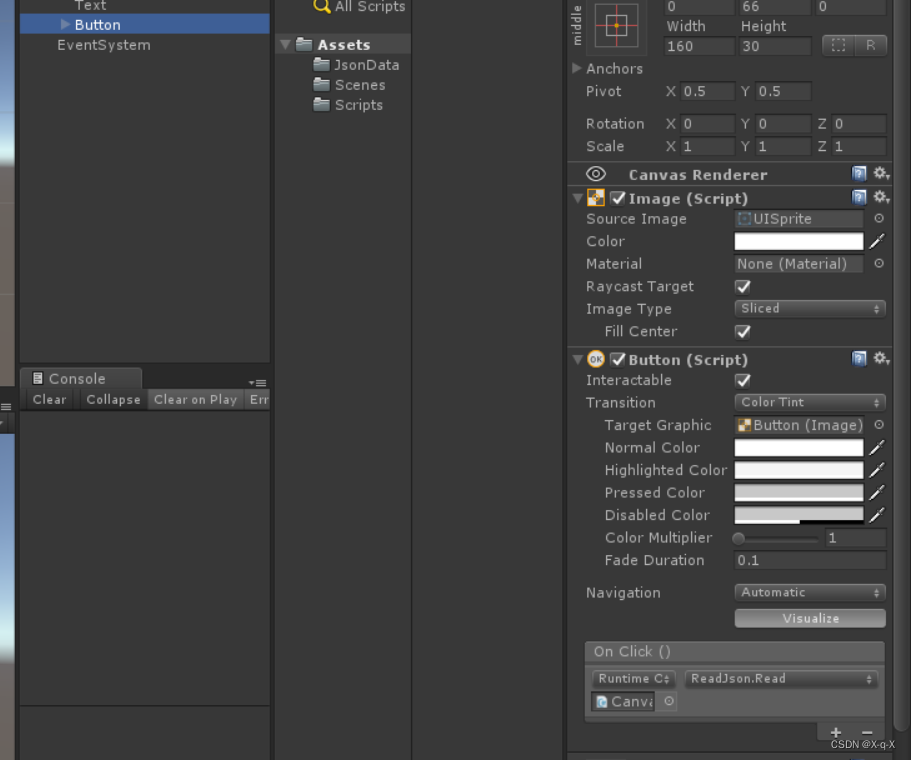Viewport: 911px width, 760px height.
Task: Pick color with Image Color eyedropper
Action: point(877,241)
